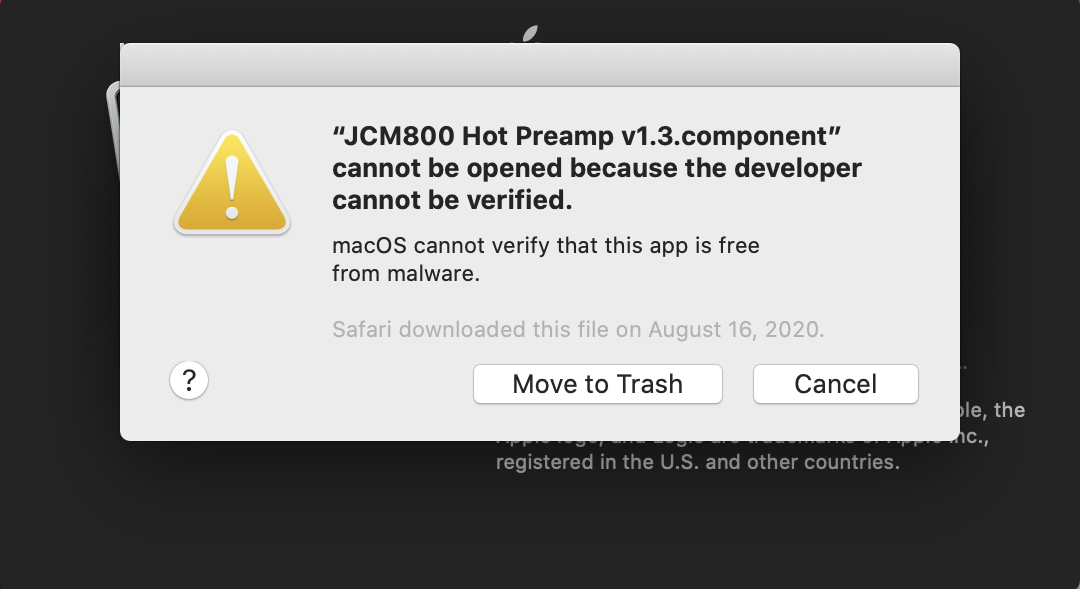Click the gray "Safari downloaded this file" note
The width and height of the screenshot is (1080, 589).
click(578, 329)
